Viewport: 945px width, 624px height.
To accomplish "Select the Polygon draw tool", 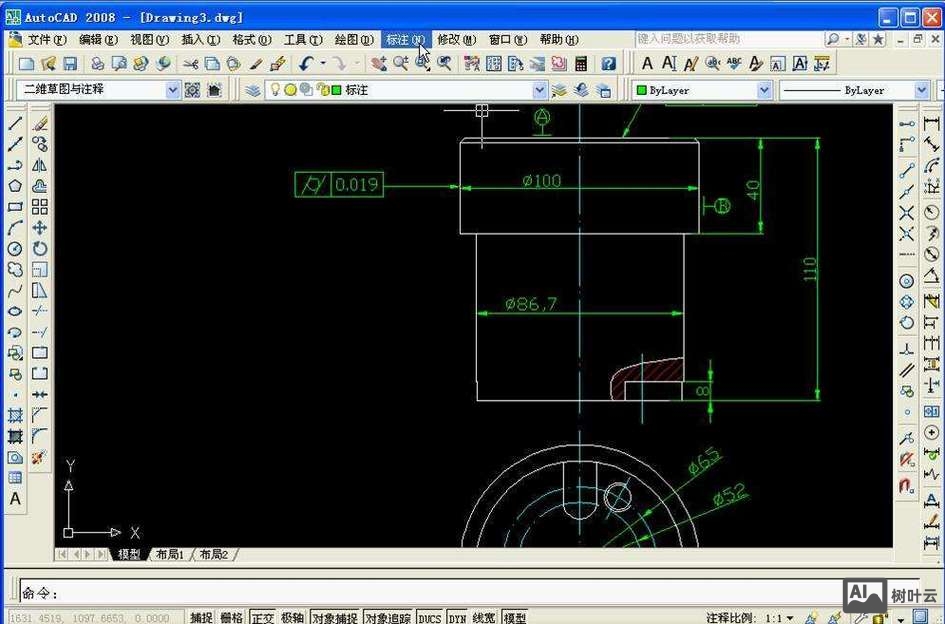I will 15,186.
